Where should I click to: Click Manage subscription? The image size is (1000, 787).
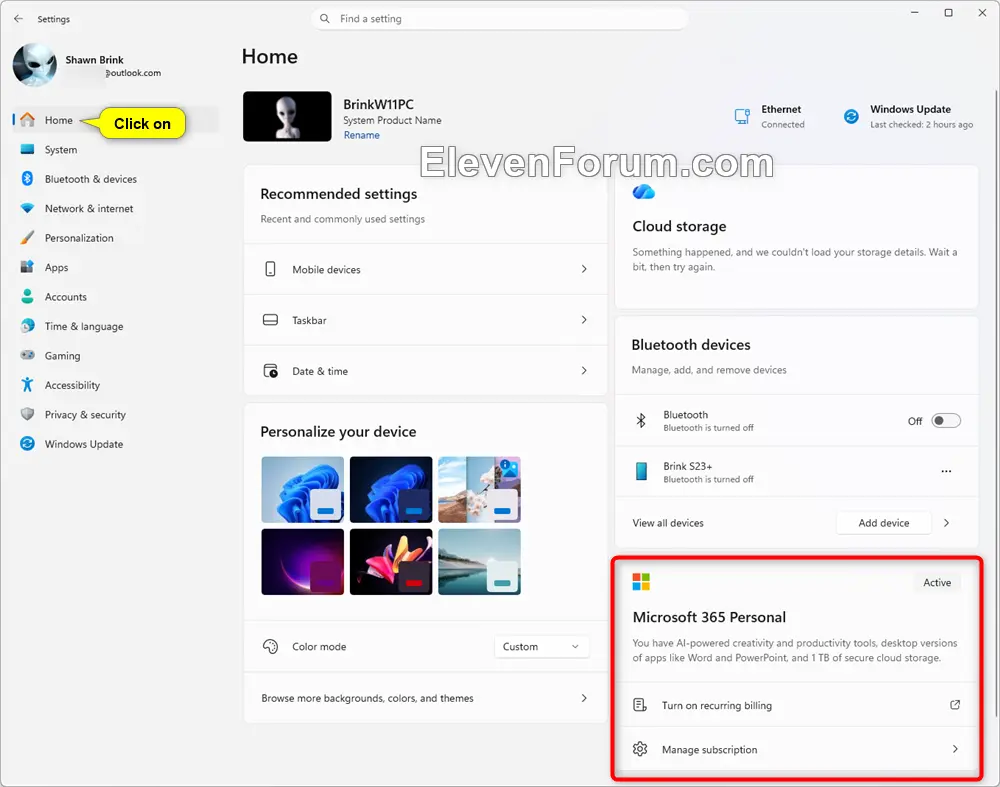coord(797,749)
